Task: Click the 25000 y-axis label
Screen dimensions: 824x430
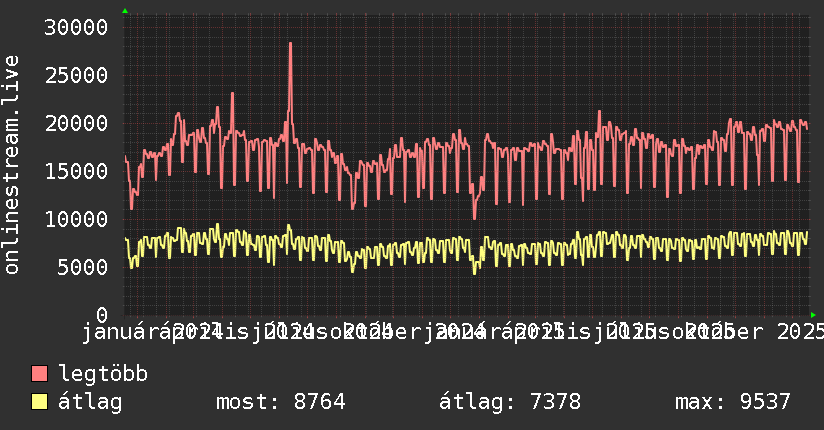Action: [x=76, y=76]
